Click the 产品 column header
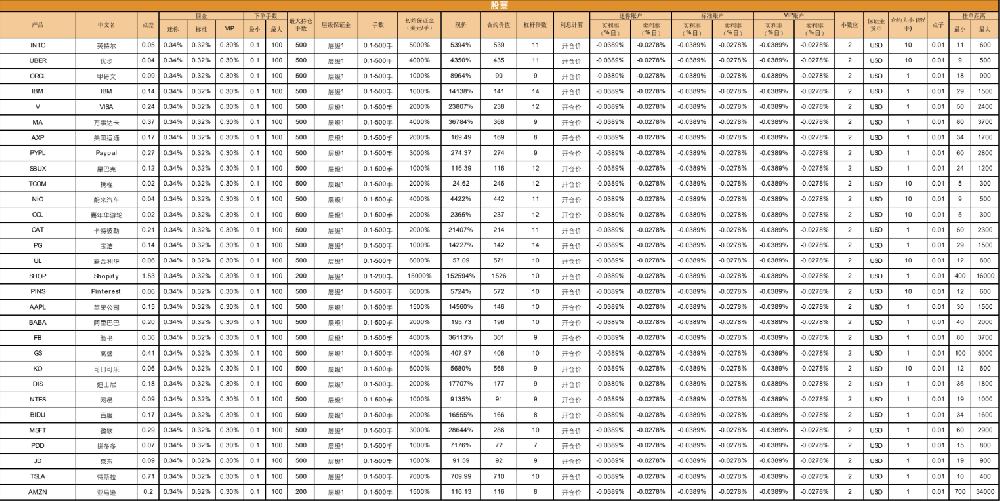 click(37, 22)
